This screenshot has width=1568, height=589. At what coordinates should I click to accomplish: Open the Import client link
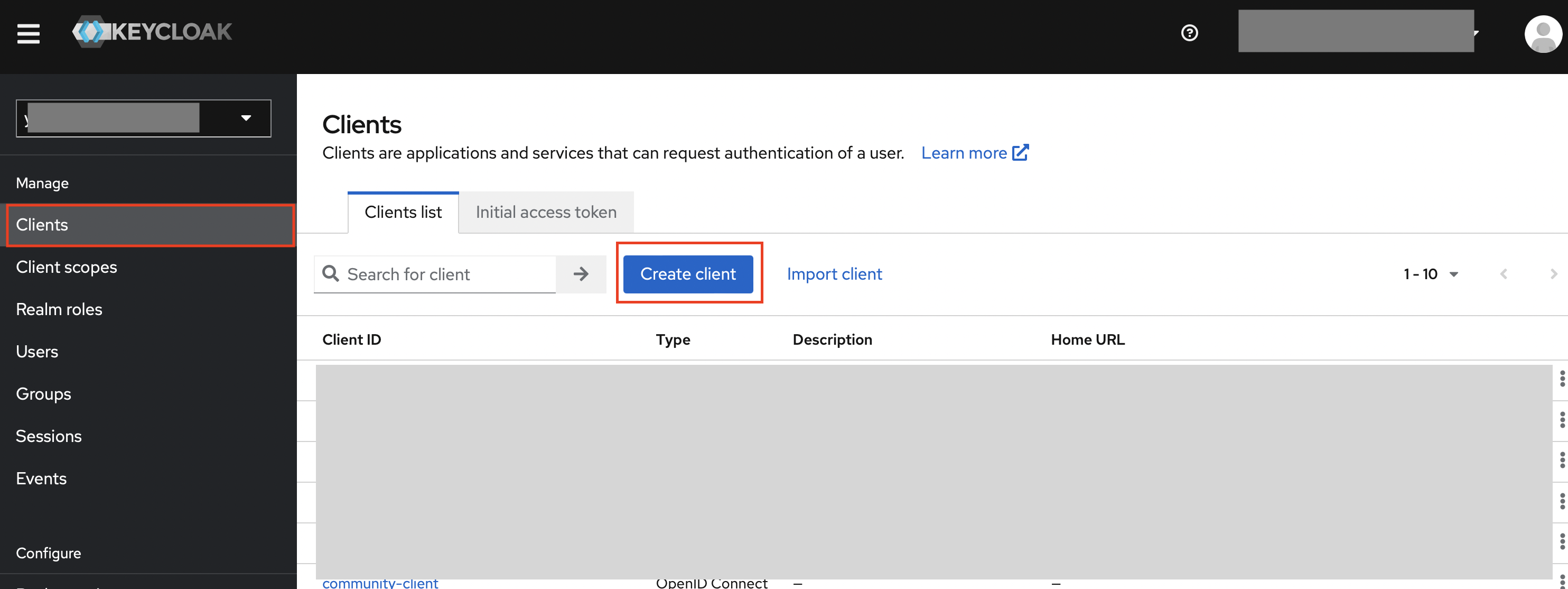click(835, 274)
